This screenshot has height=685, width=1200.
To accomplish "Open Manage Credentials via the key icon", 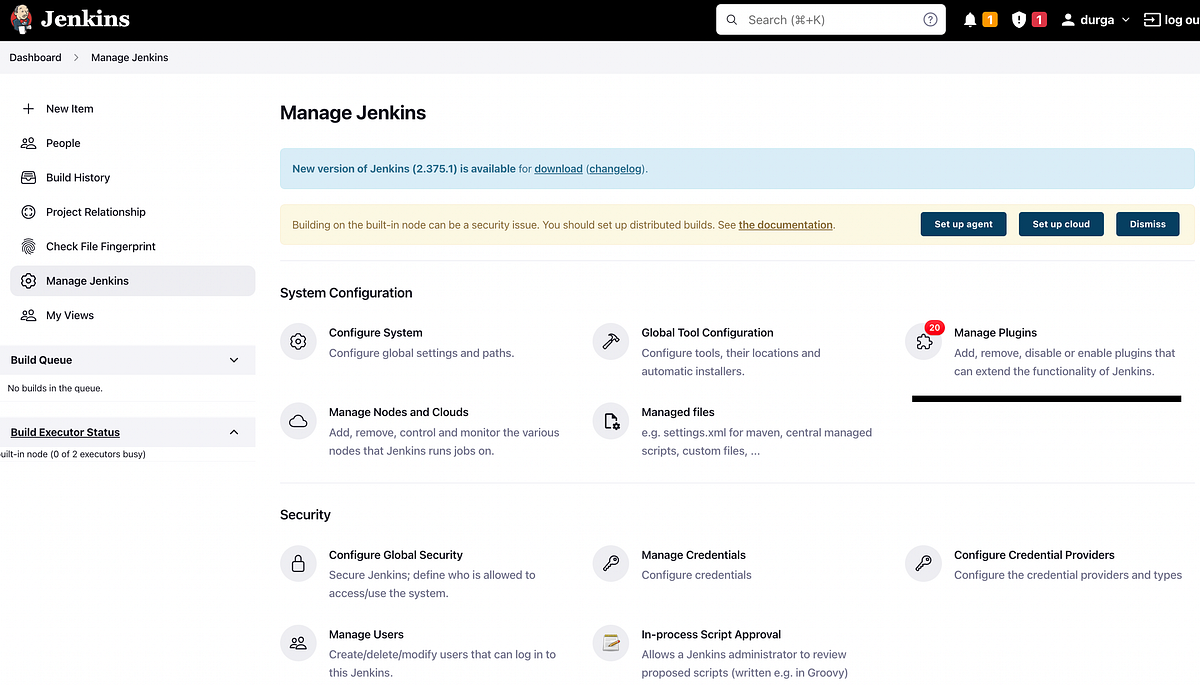I will (610, 563).
